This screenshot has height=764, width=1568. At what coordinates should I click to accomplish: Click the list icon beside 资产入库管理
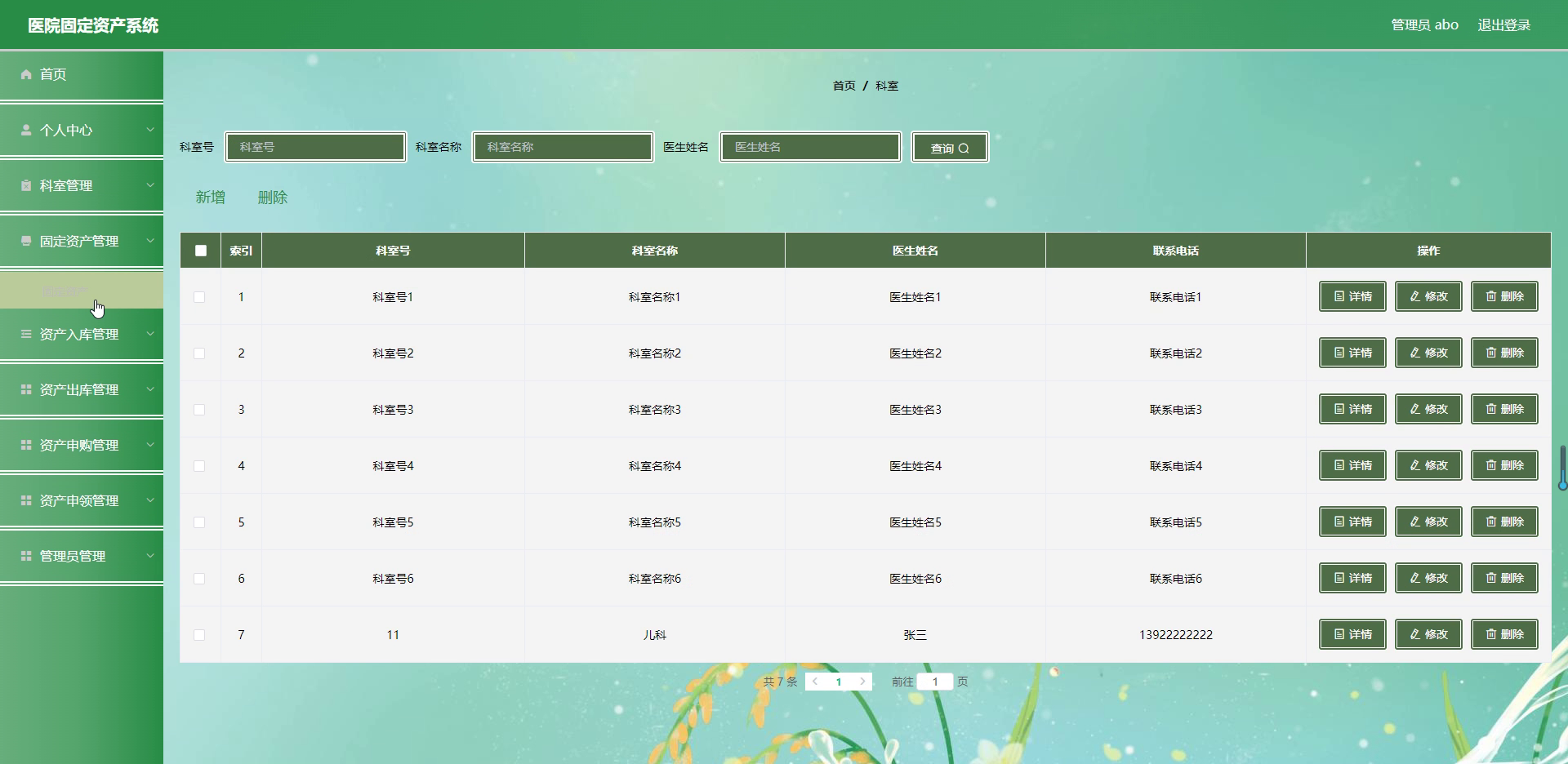26,334
